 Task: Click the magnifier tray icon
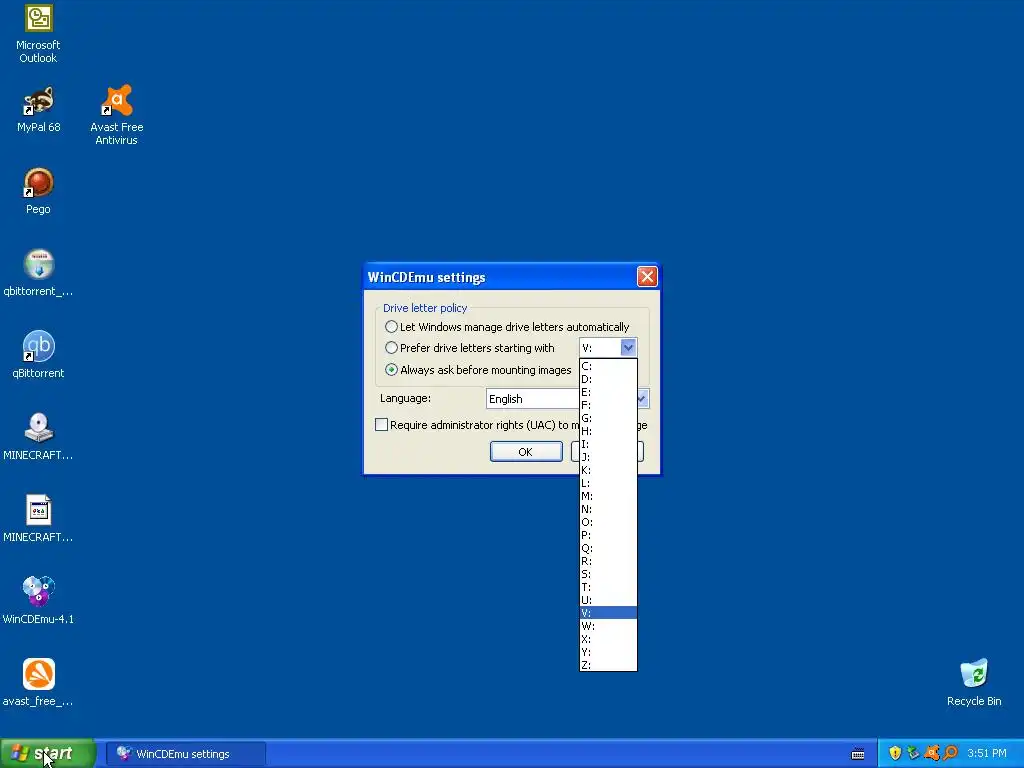(950, 753)
